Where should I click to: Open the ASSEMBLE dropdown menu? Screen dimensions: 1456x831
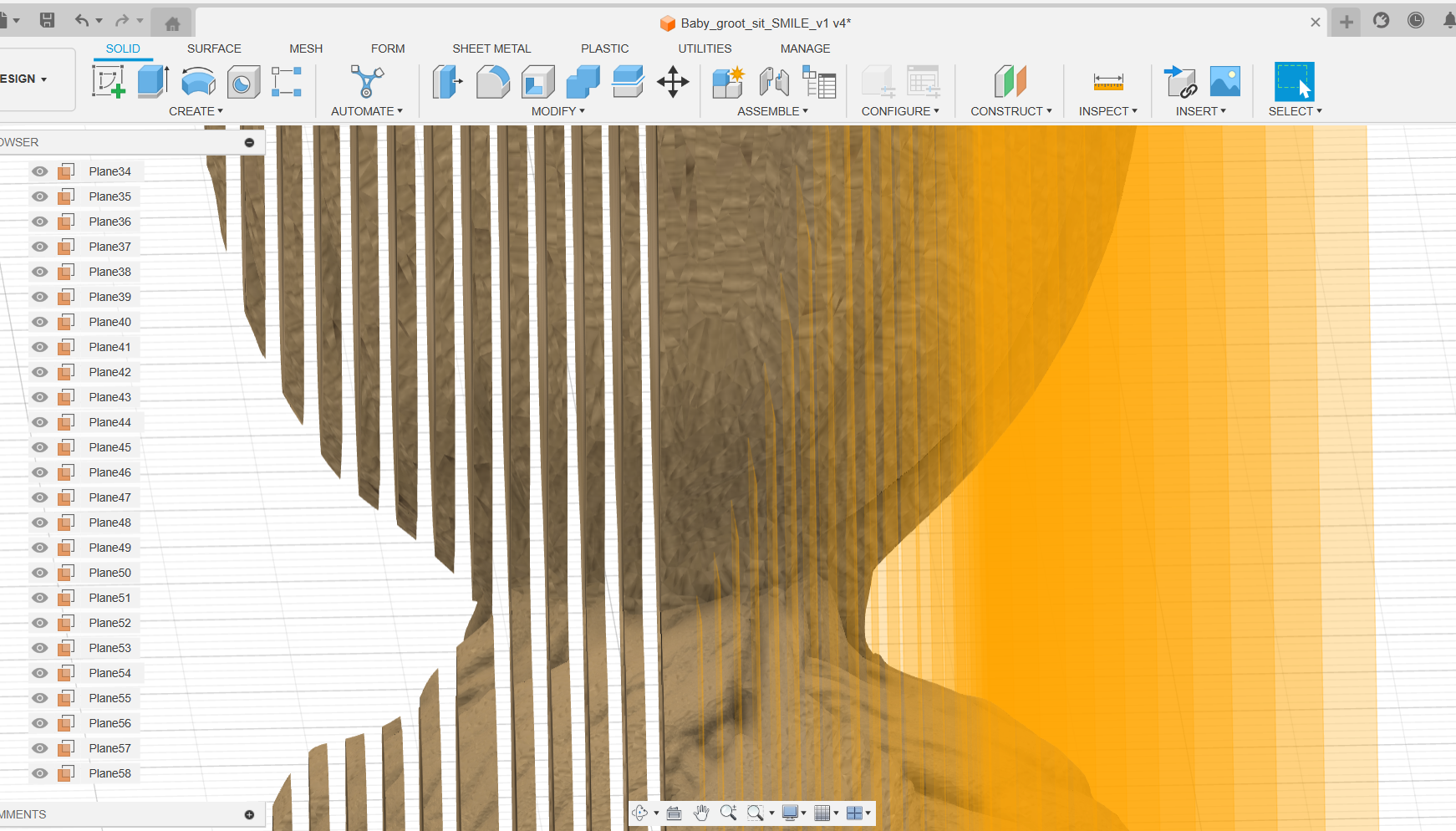click(x=773, y=111)
